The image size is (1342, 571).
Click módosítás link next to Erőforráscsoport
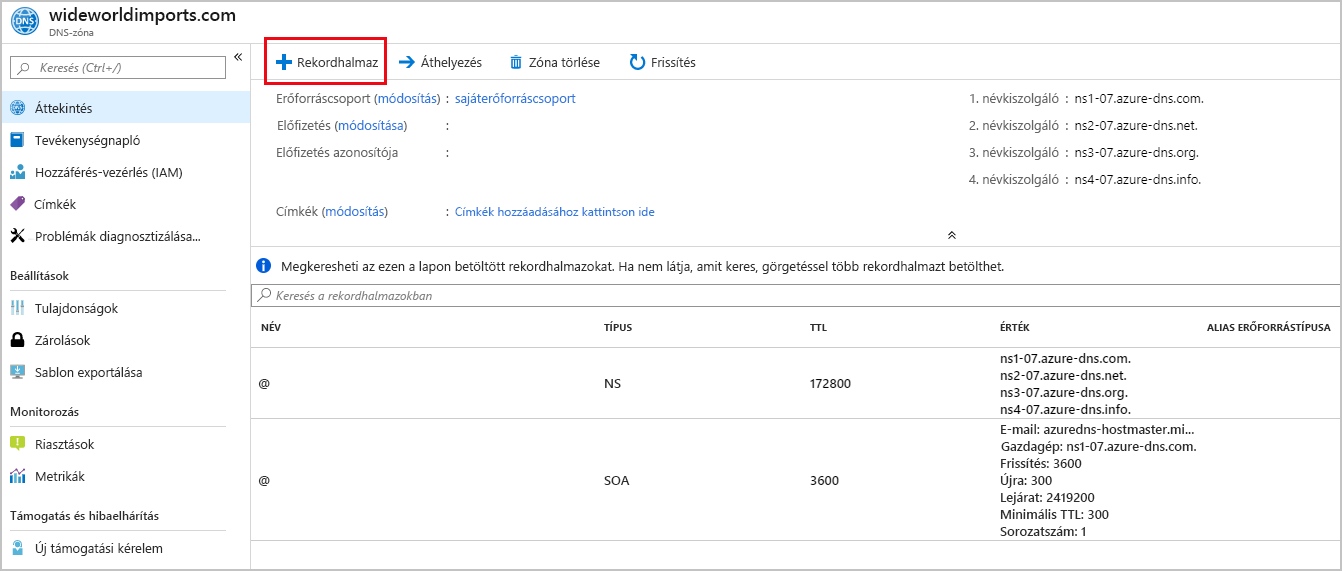click(406, 99)
